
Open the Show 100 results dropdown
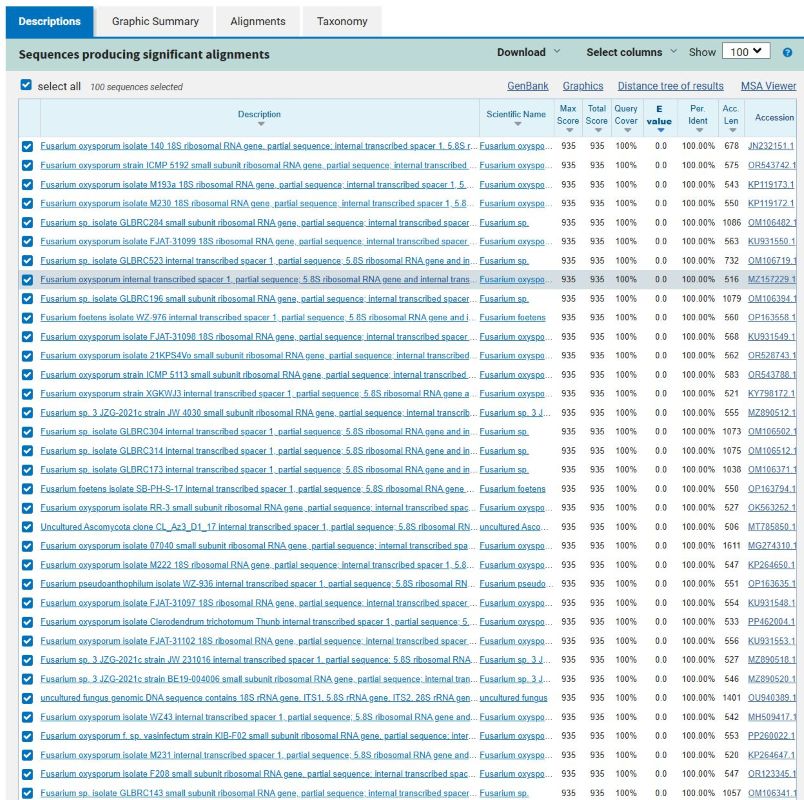tap(748, 52)
